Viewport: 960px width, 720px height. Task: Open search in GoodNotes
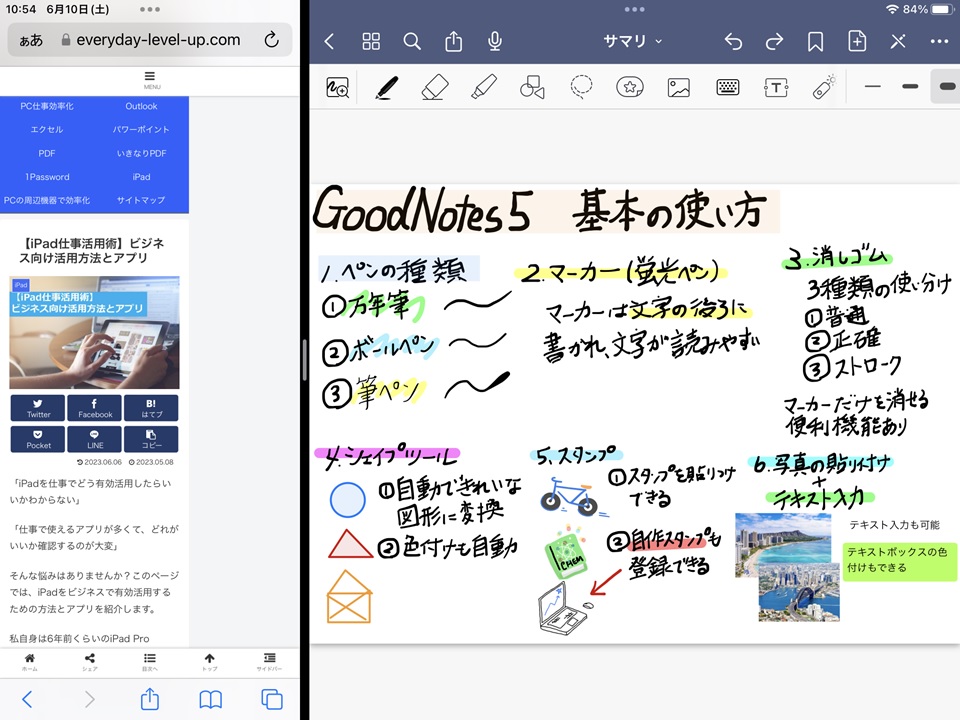click(412, 41)
